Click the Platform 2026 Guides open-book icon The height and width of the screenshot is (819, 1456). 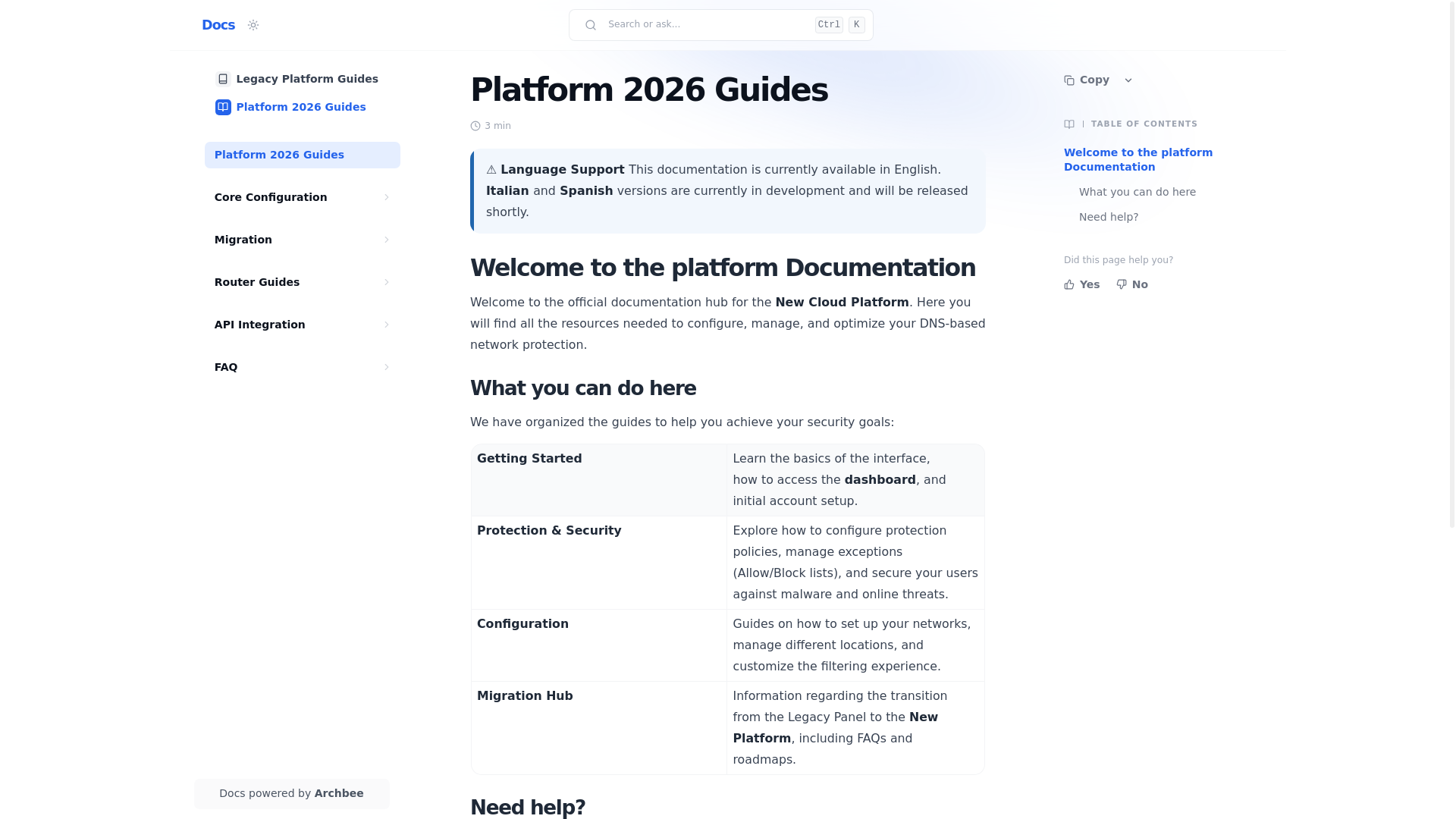click(223, 107)
